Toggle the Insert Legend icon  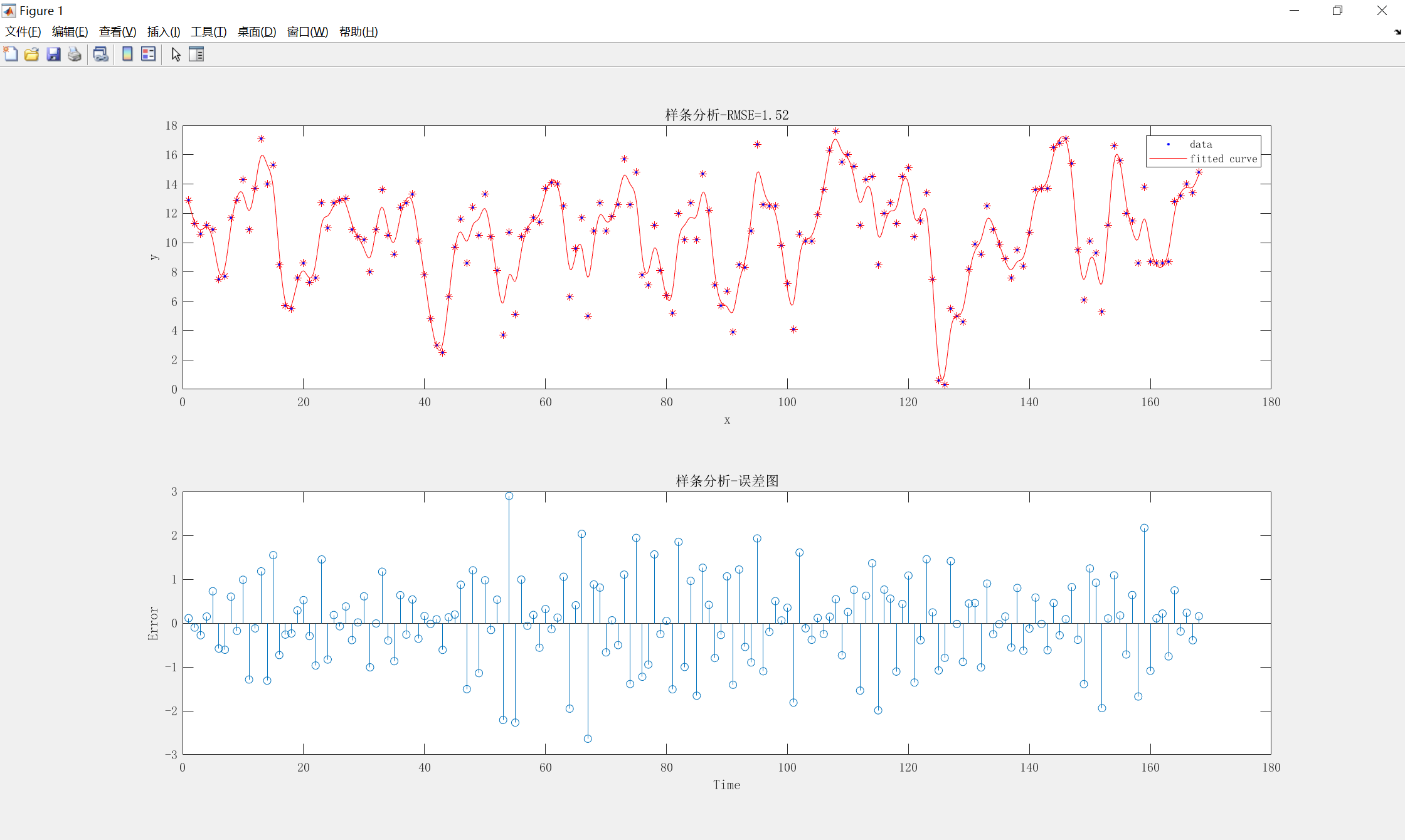pyautogui.click(x=149, y=55)
